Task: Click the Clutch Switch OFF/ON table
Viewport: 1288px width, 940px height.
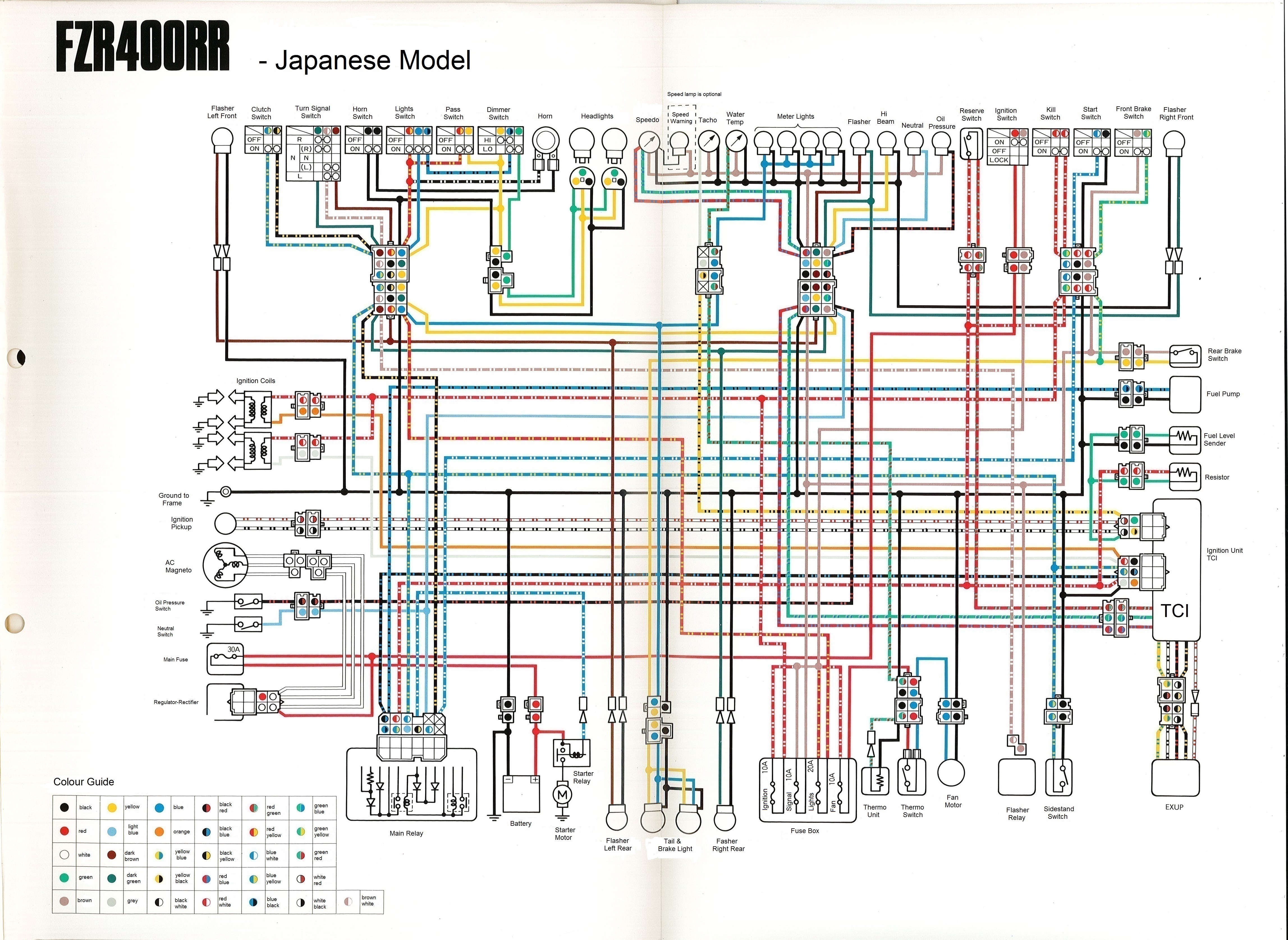Action: [263, 139]
